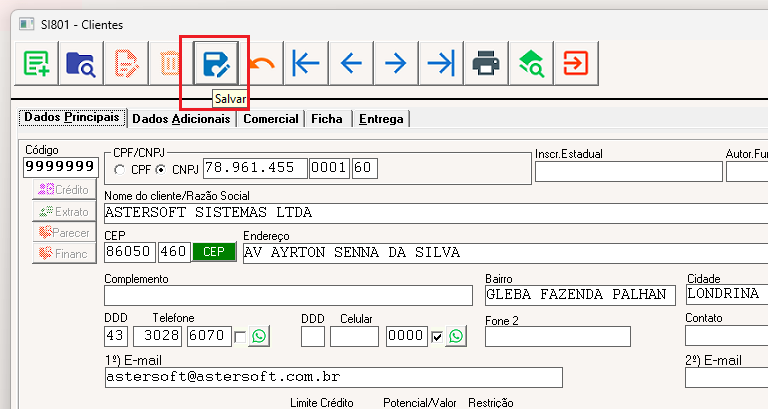This screenshot has height=409, width=768.
Task: Click the CNPJ branch field 0001
Action: point(329,168)
